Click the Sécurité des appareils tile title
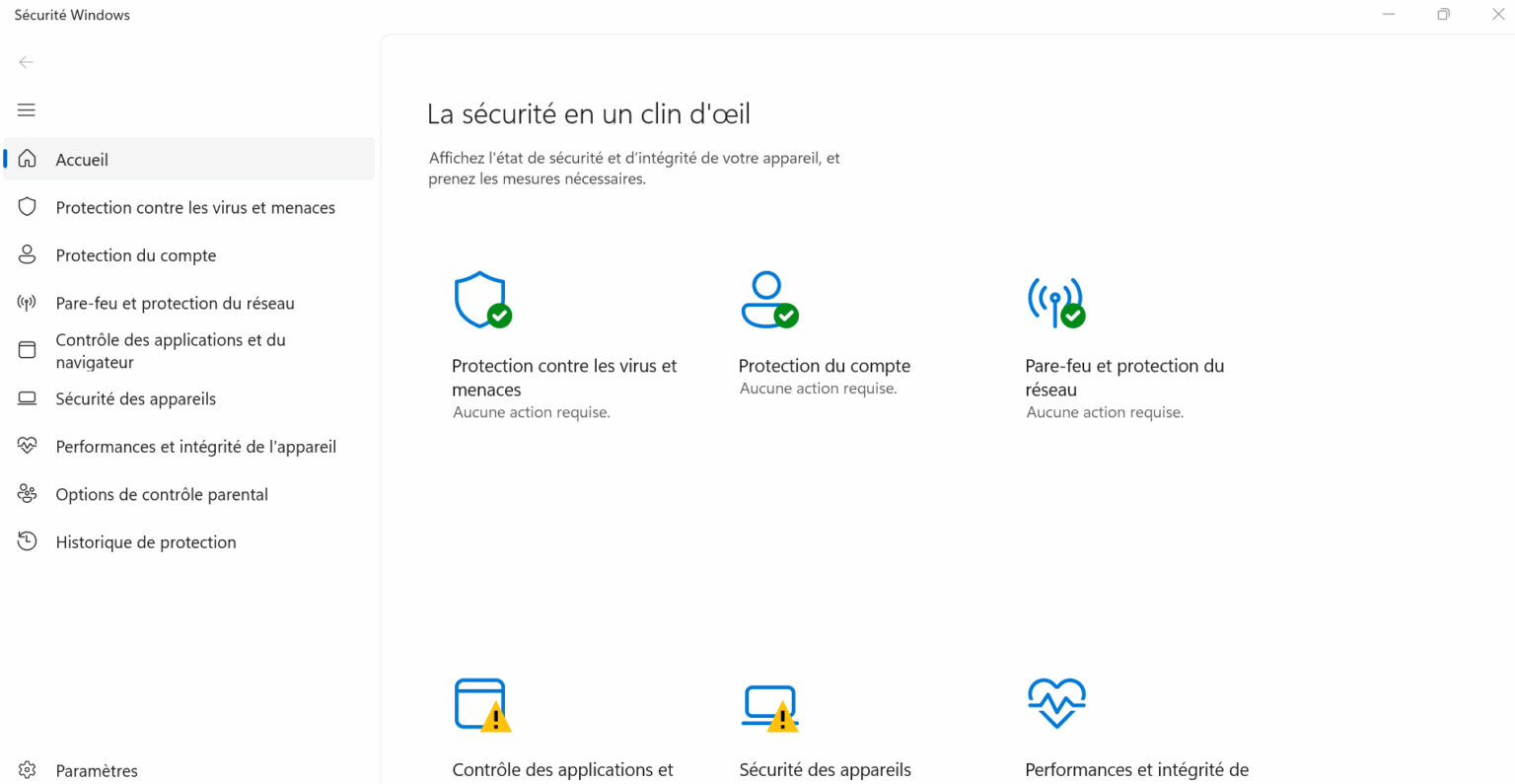The width and height of the screenshot is (1515, 784). 825,770
